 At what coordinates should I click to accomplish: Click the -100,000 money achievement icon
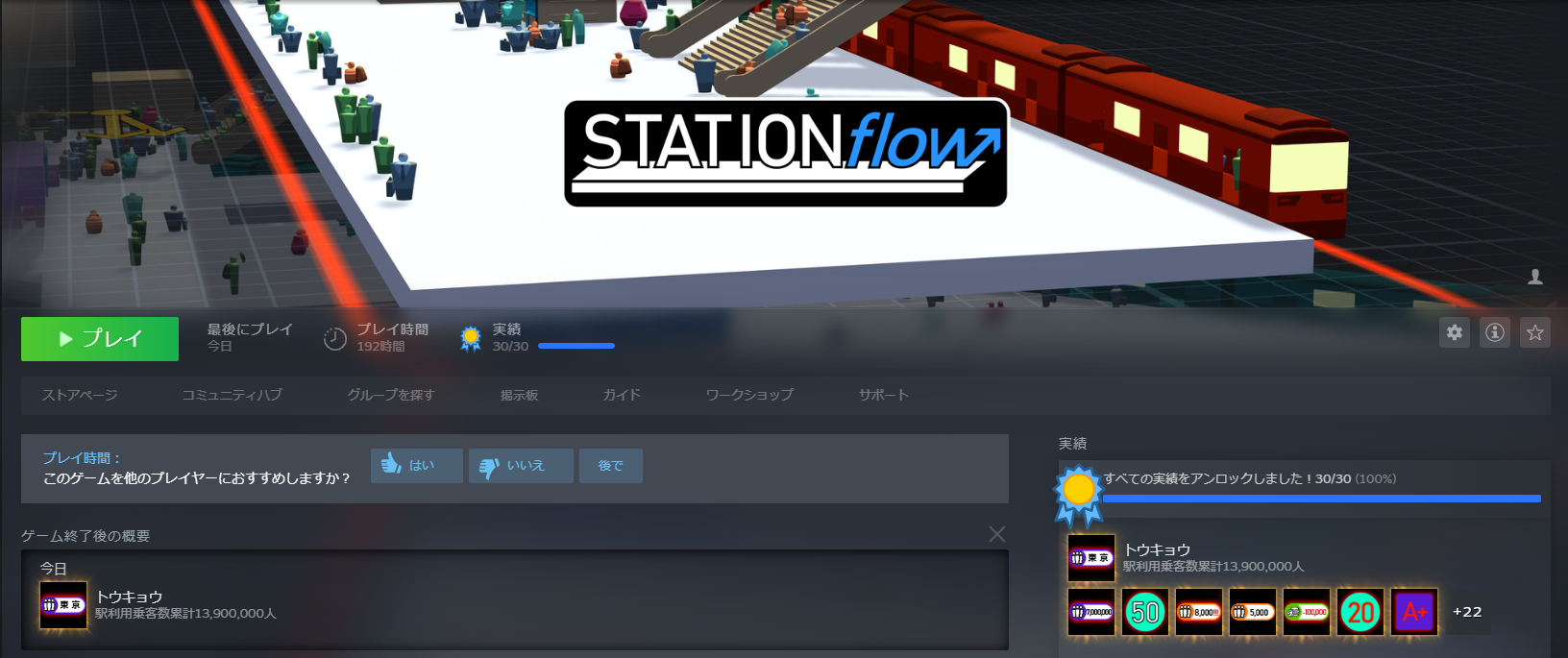click(1307, 612)
